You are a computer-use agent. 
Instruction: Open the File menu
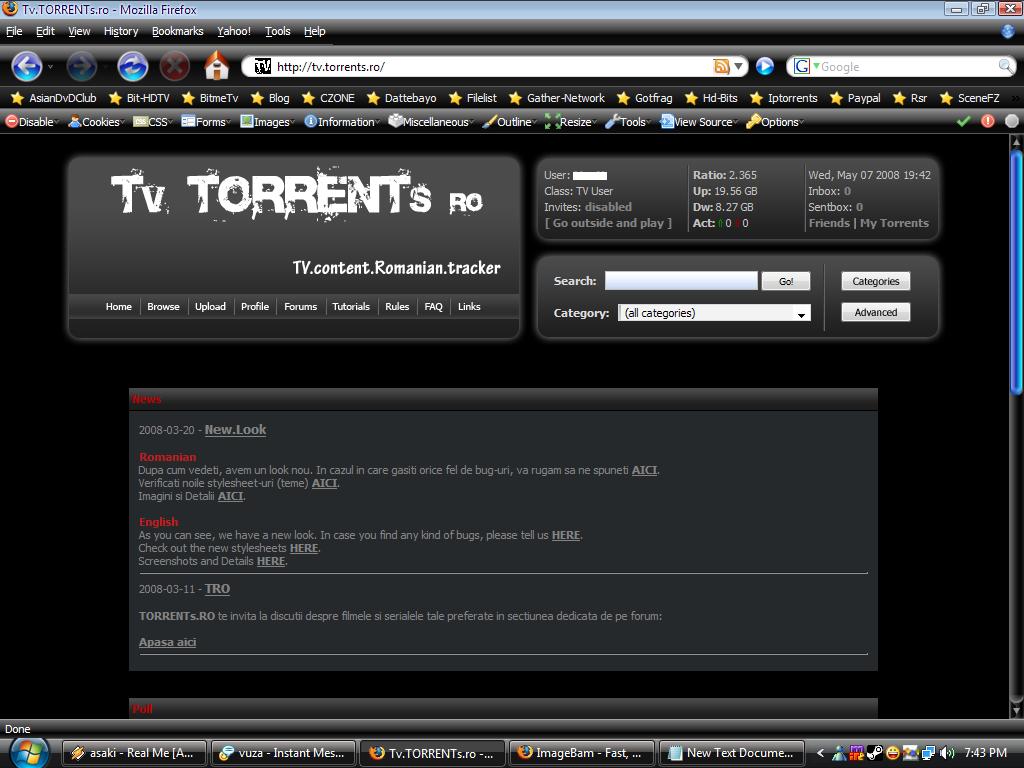tap(14, 31)
